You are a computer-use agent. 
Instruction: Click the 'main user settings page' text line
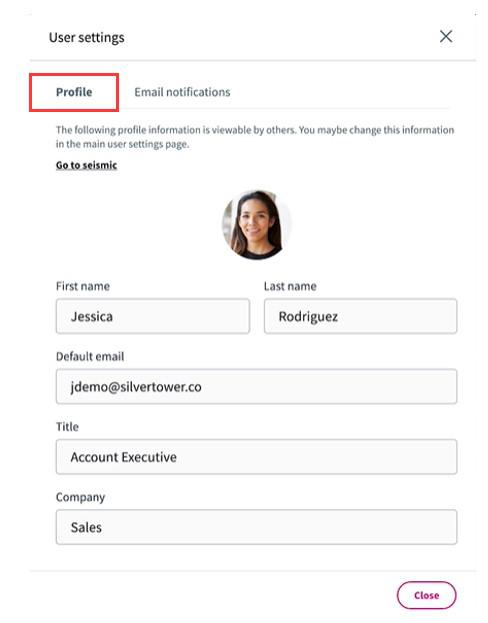click(x=122, y=144)
